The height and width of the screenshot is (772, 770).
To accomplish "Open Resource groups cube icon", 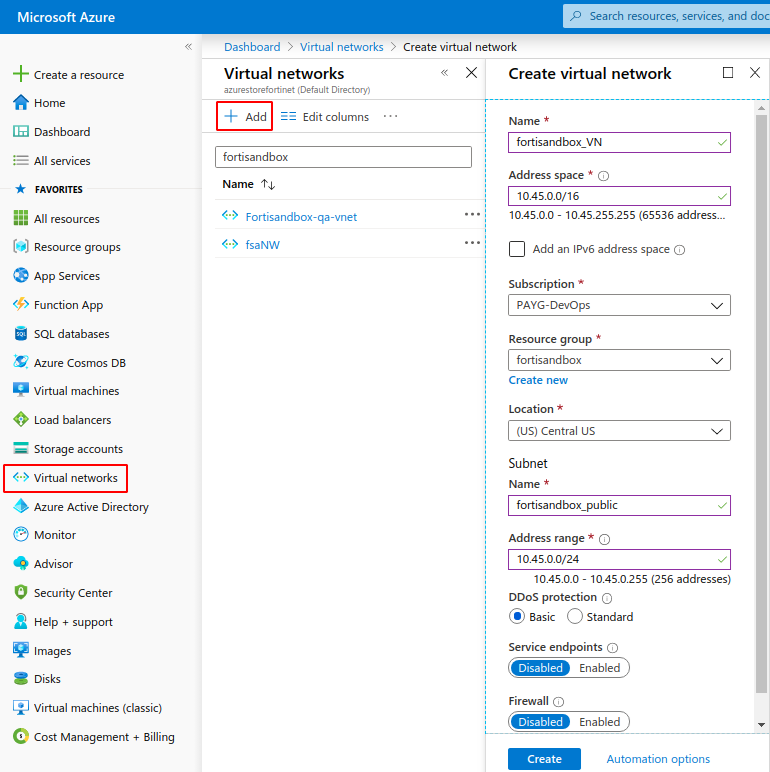I will tap(21, 246).
